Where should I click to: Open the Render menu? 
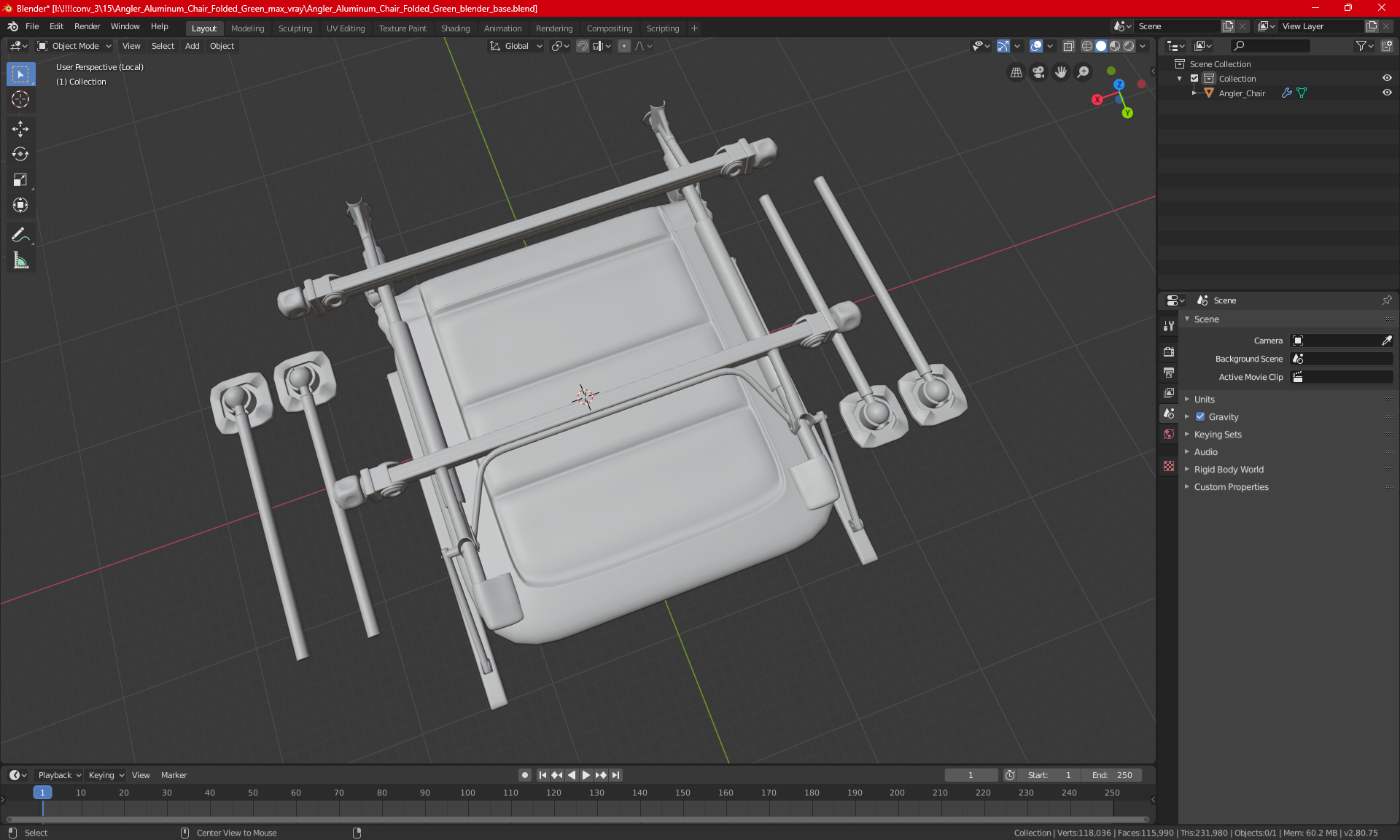pos(87,26)
